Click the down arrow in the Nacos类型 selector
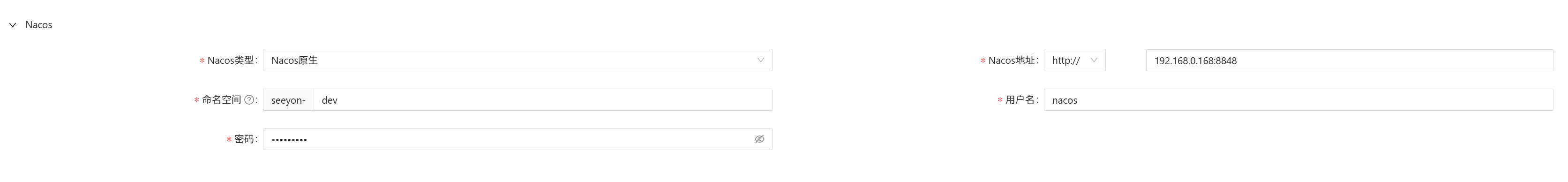 [760, 60]
